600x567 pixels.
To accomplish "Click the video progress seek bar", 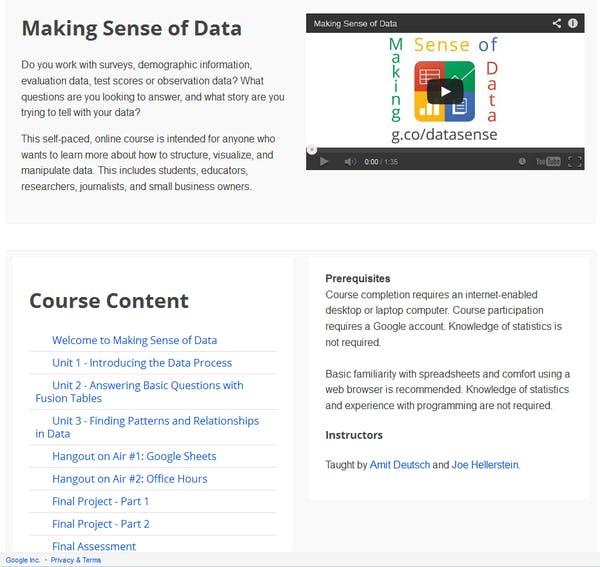I will 445,150.
